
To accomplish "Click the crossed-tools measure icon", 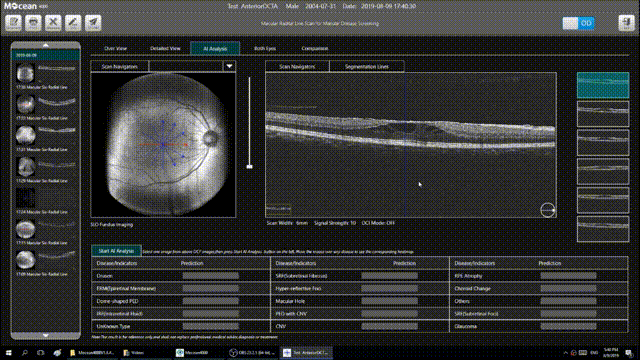I will (x=53, y=23).
